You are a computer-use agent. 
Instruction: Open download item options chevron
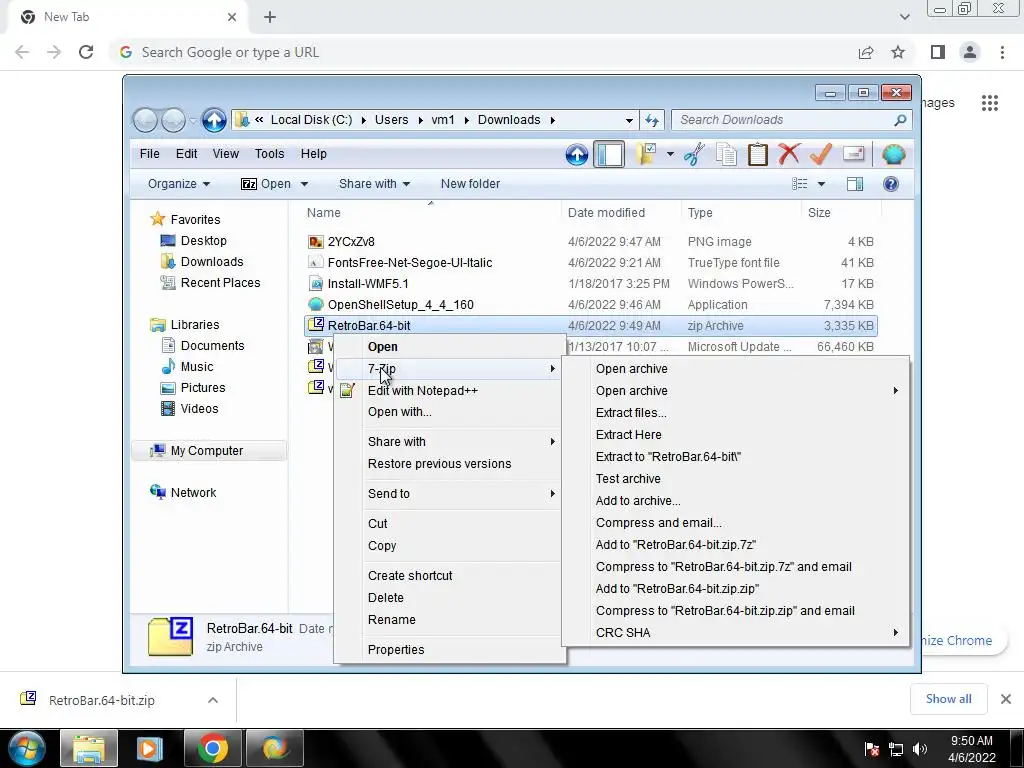click(213, 700)
